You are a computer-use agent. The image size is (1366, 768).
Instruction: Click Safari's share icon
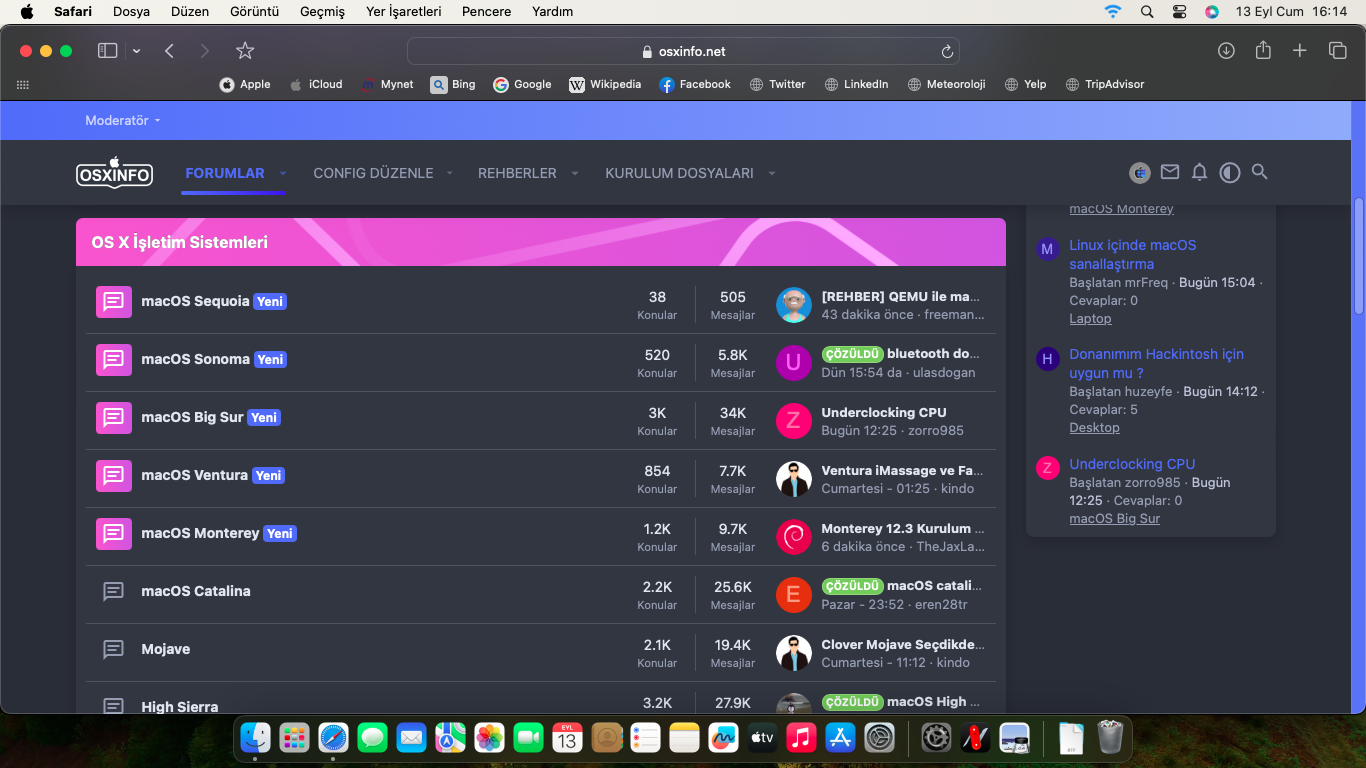1263,50
